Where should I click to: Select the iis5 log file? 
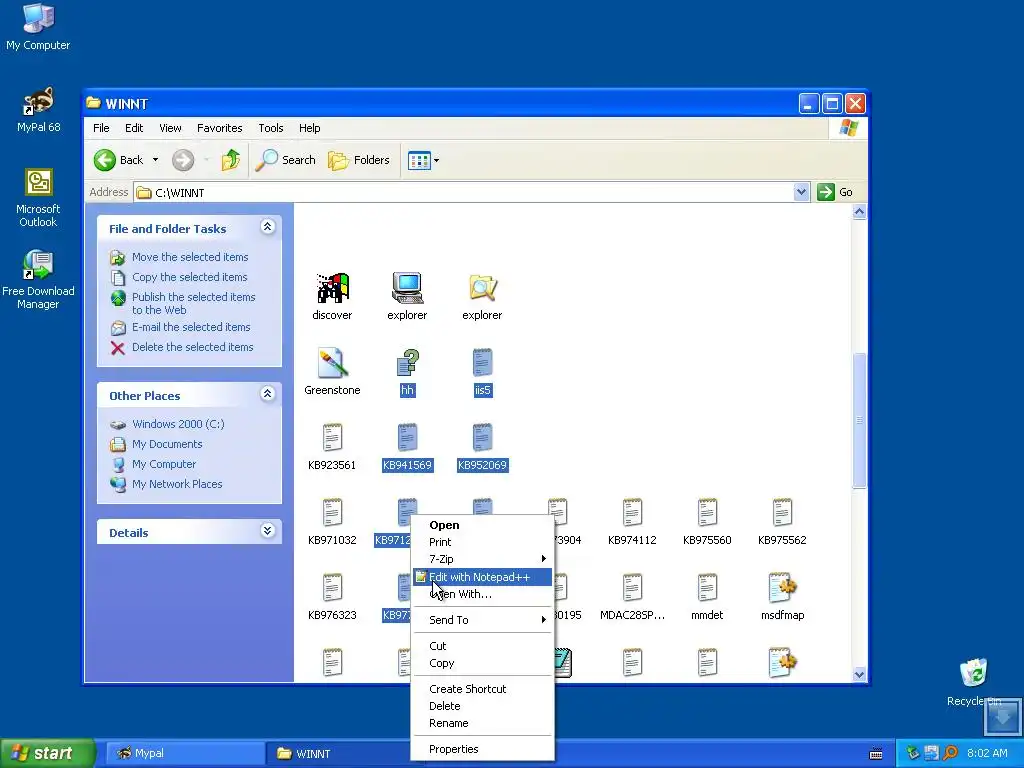(483, 363)
